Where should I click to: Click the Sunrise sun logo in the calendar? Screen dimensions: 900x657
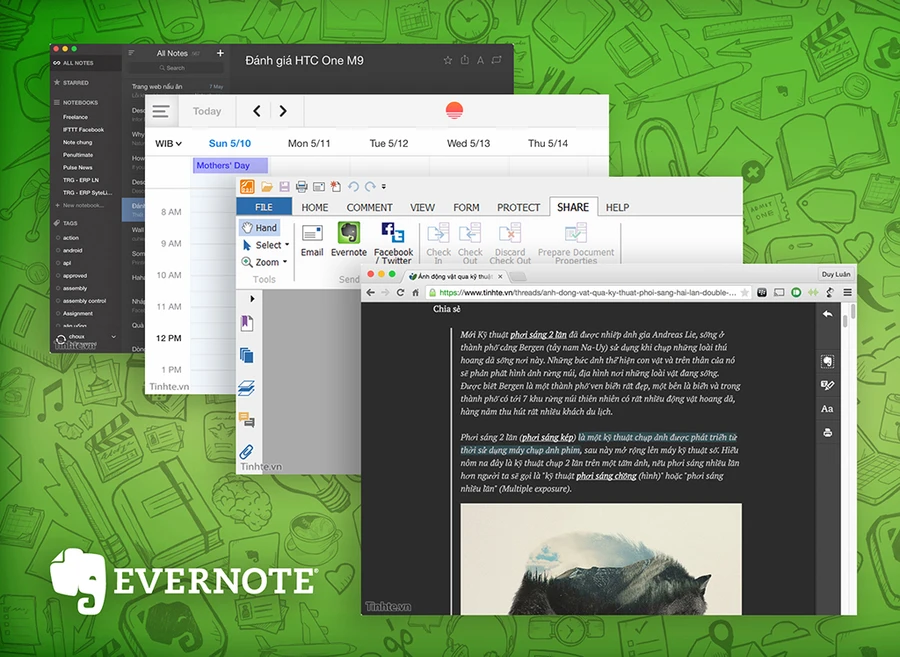pyautogui.click(x=454, y=110)
